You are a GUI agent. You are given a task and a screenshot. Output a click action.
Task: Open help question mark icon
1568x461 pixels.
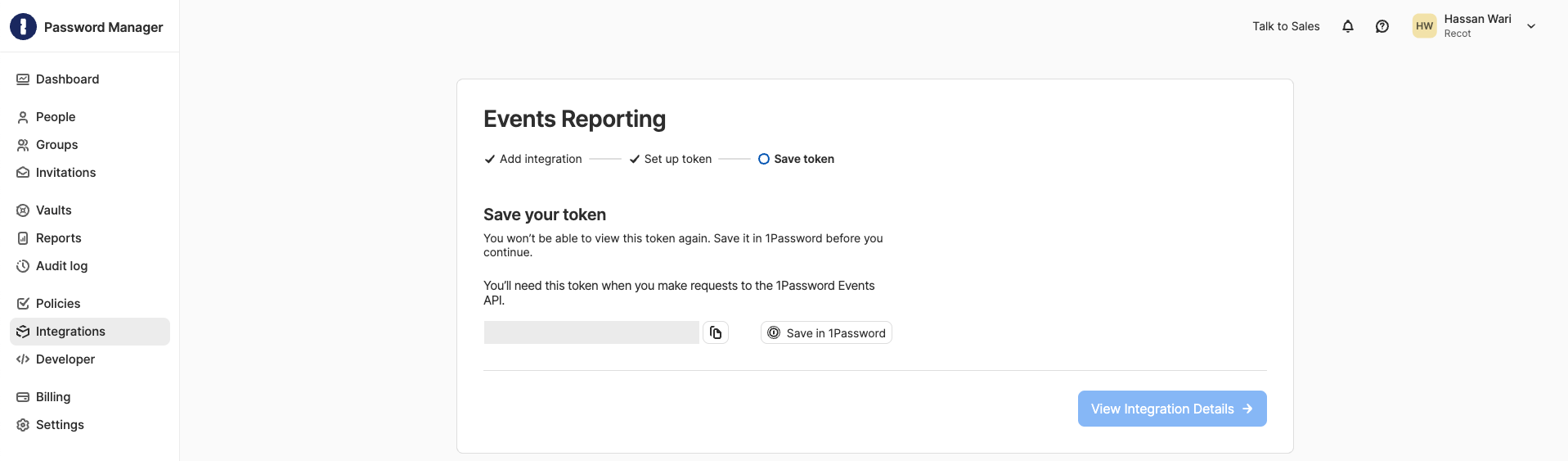pos(1382,26)
